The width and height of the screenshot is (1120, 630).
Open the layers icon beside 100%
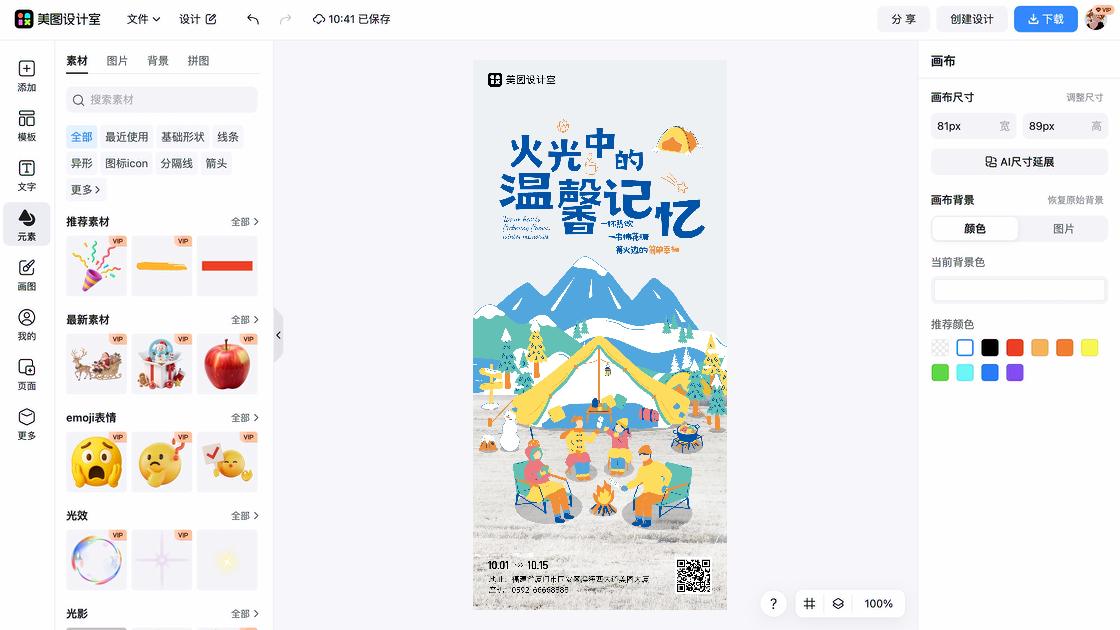[x=838, y=604]
